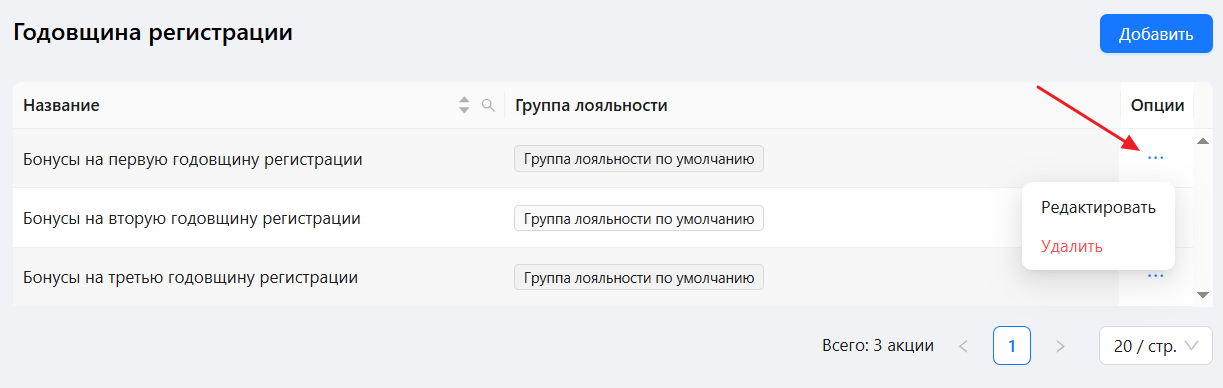Select row Бонусы на вторую годовщину регистрации
The image size is (1223, 388).
pyautogui.click(x=566, y=218)
